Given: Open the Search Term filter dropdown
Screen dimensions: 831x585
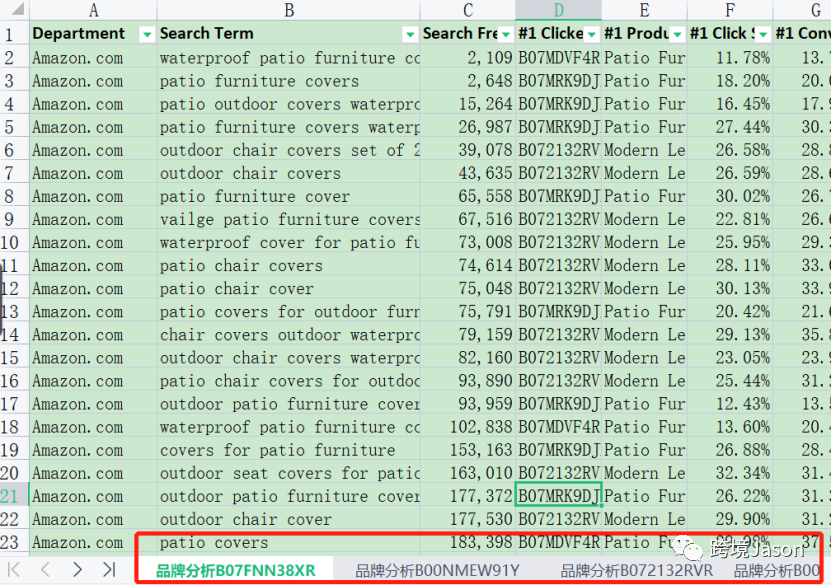Looking at the screenshot, I should (x=410, y=34).
